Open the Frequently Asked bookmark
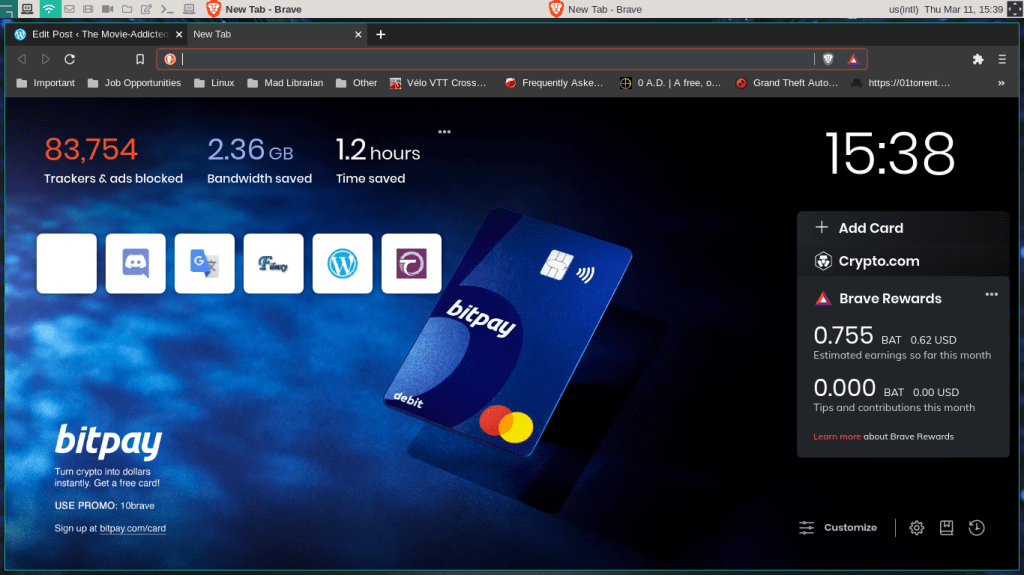Viewport: 1024px width, 575px height. click(x=554, y=83)
